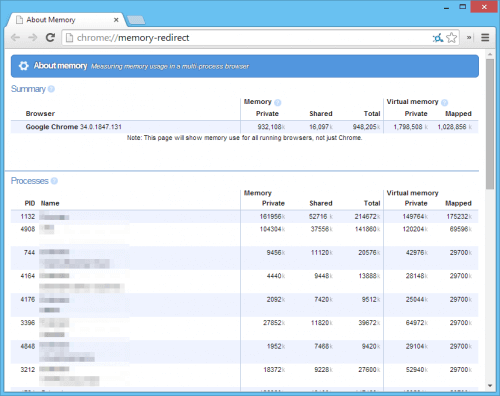The width and height of the screenshot is (500, 396).
Task: Click PID 4848 in processes table
Action: [x=28, y=346]
